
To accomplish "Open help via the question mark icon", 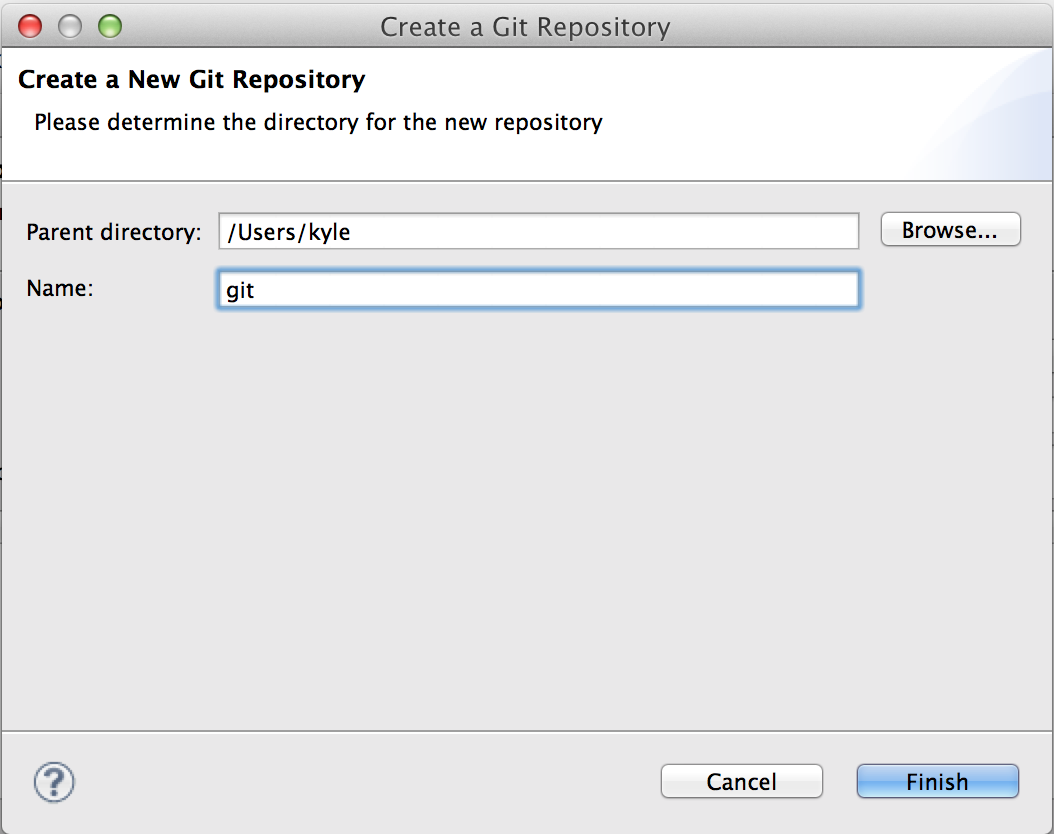I will [54, 782].
